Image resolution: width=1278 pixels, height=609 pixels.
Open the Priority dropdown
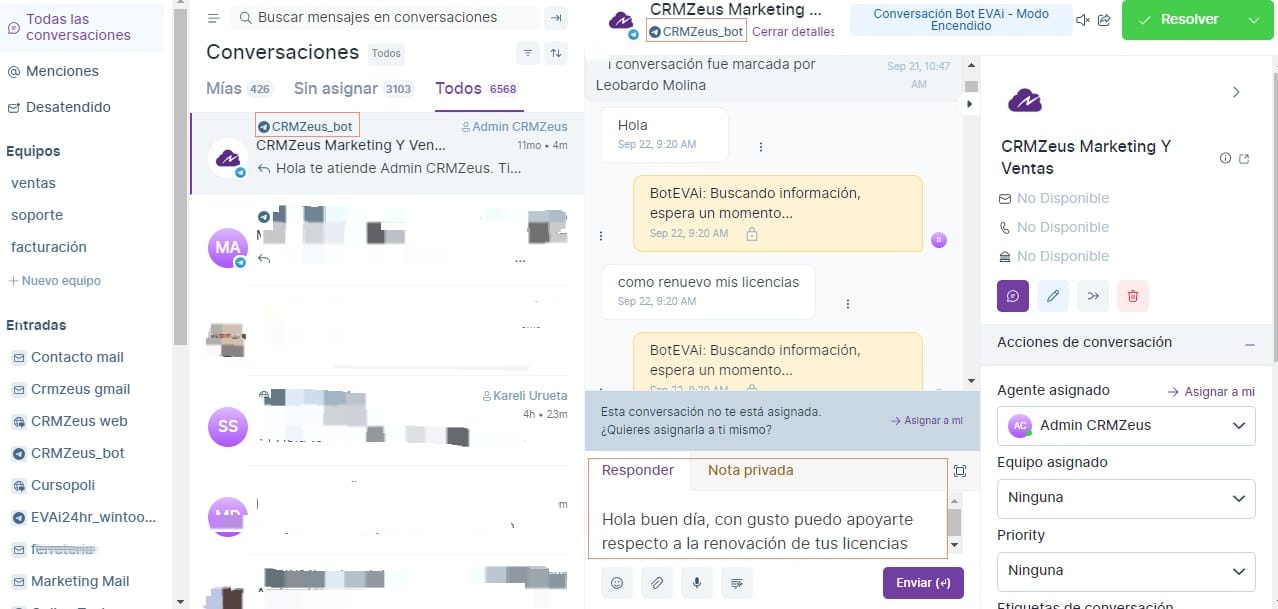[x=1125, y=570]
